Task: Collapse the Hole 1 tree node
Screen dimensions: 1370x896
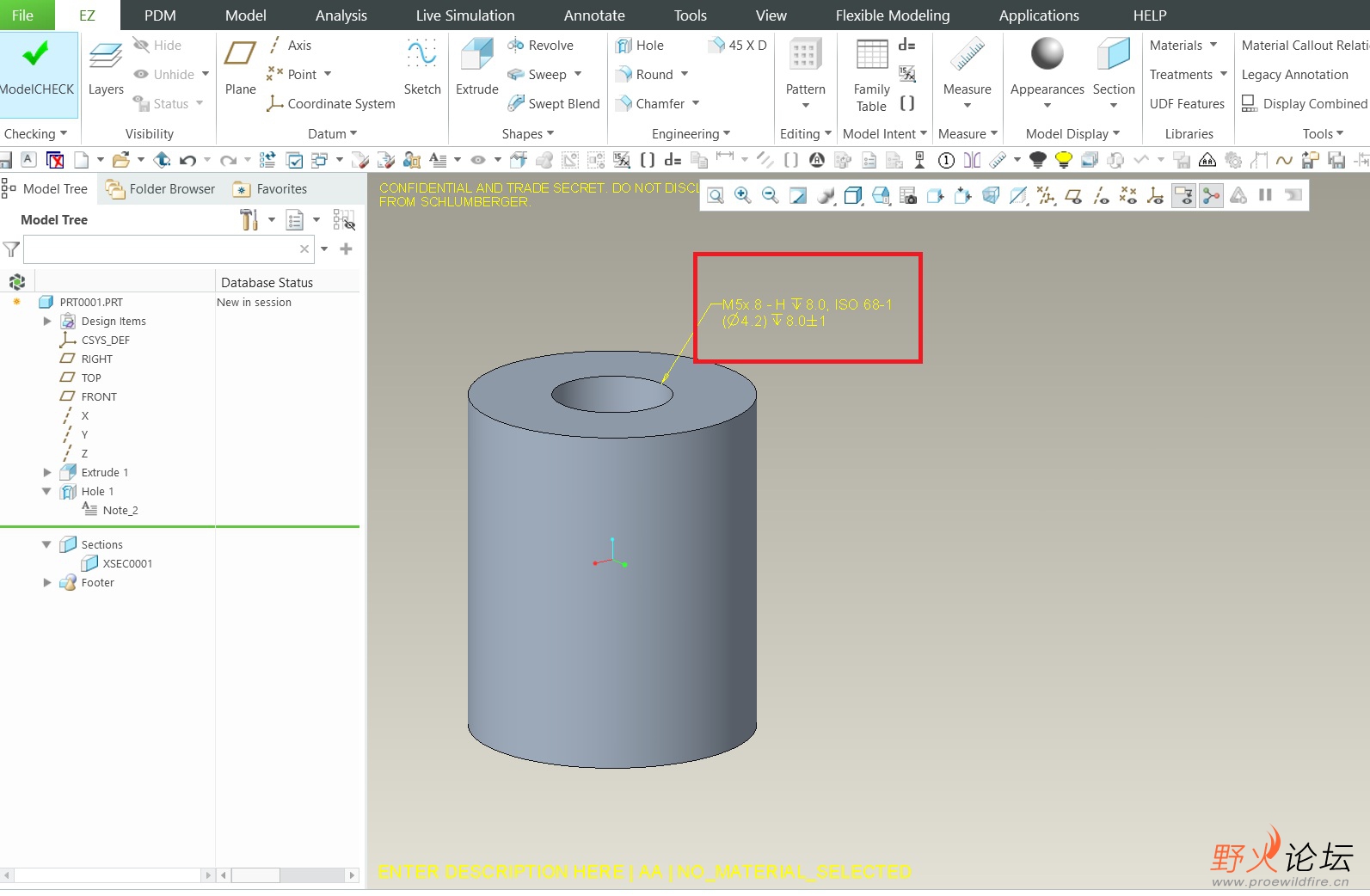Action: 46,491
